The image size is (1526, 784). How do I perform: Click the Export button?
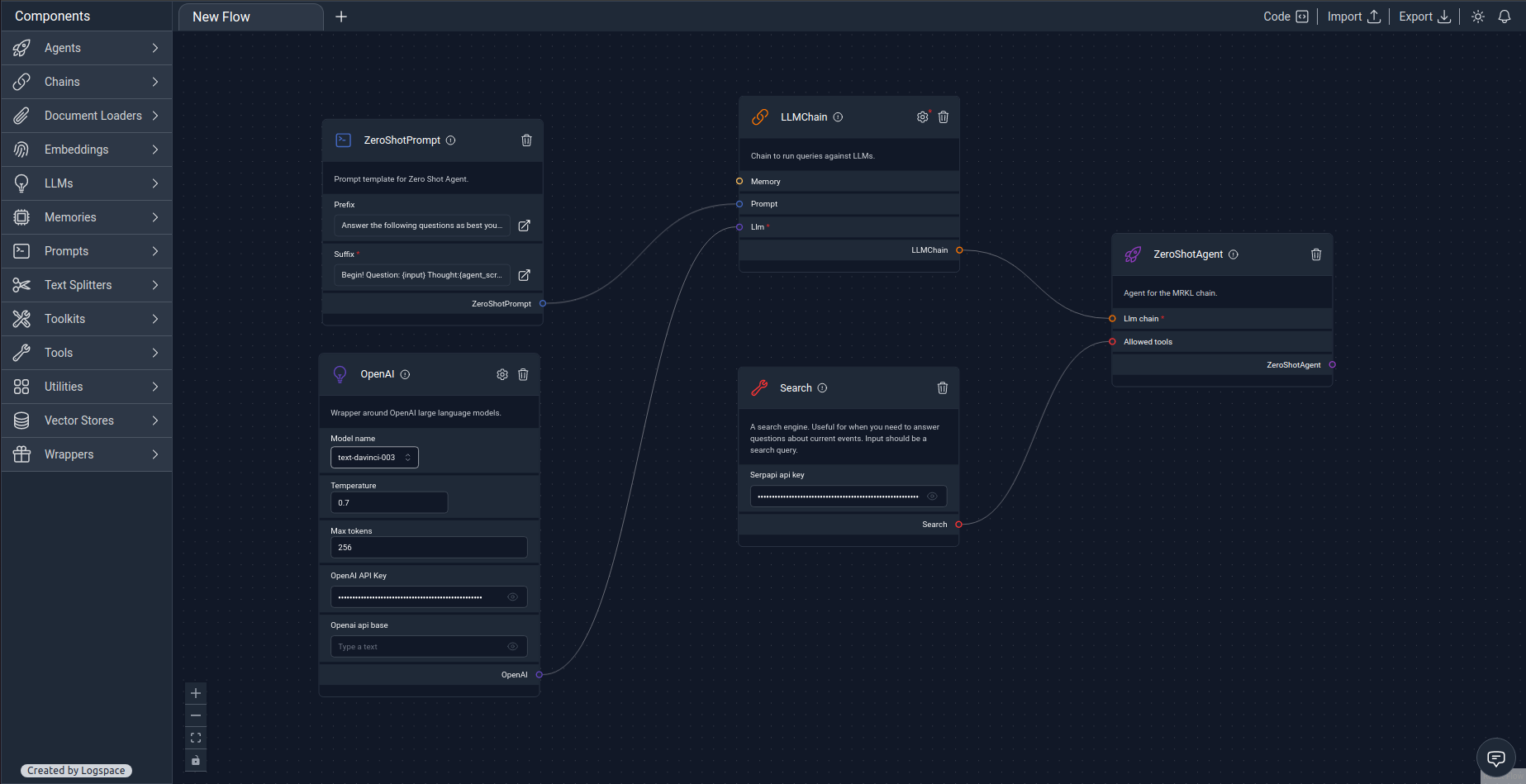(1424, 17)
